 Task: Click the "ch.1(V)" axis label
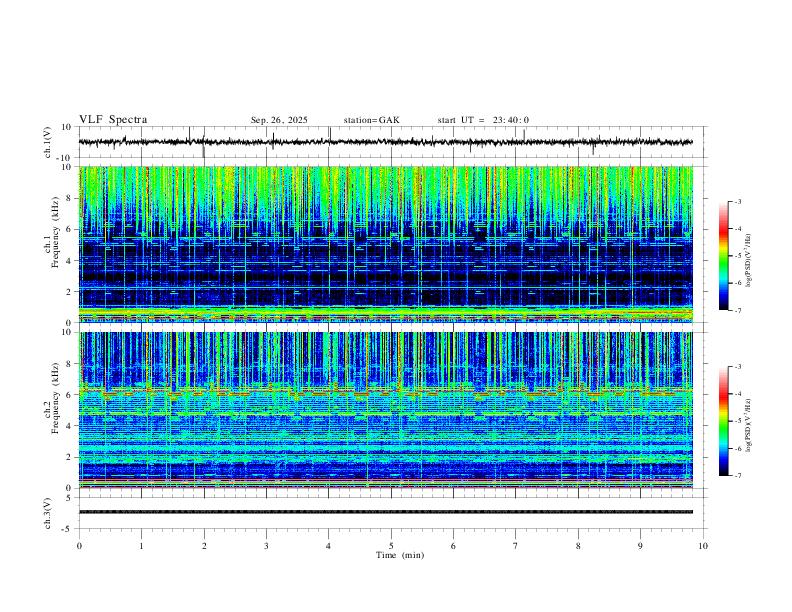(48, 142)
